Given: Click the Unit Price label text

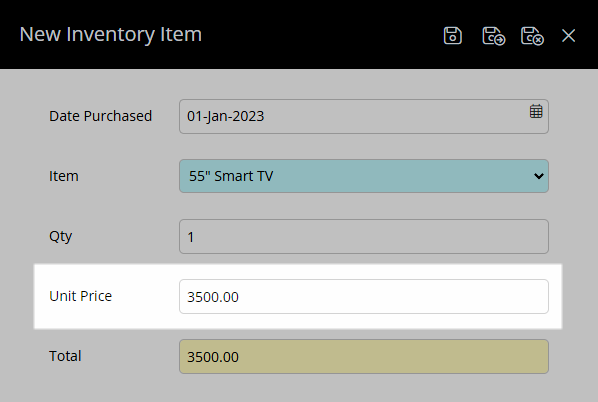Looking at the screenshot, I should coord(80,296).
